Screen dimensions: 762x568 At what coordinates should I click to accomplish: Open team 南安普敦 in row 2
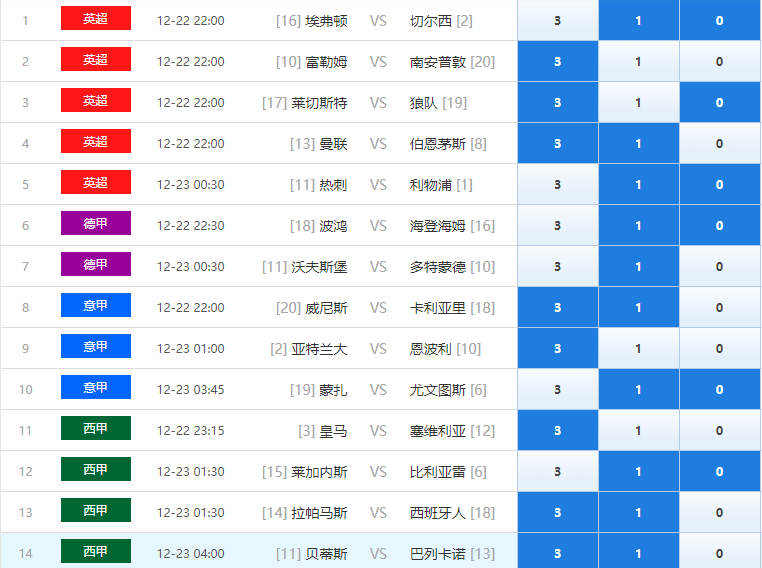438,62
